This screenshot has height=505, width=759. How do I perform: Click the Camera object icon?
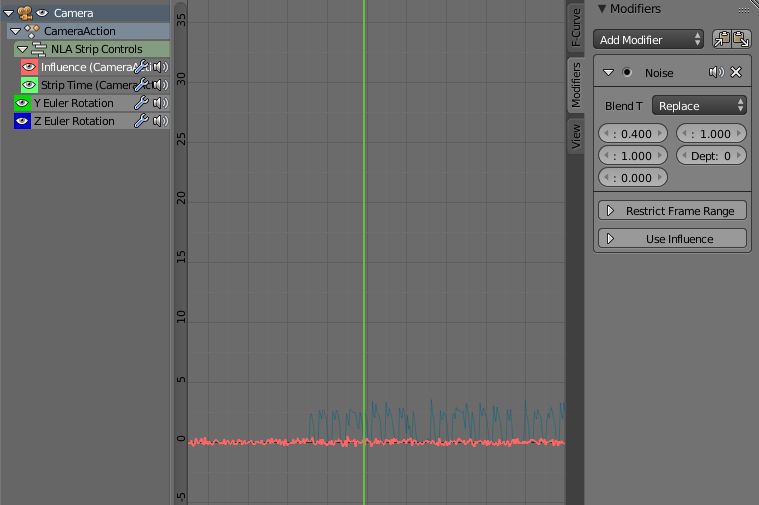coord(25,13)
